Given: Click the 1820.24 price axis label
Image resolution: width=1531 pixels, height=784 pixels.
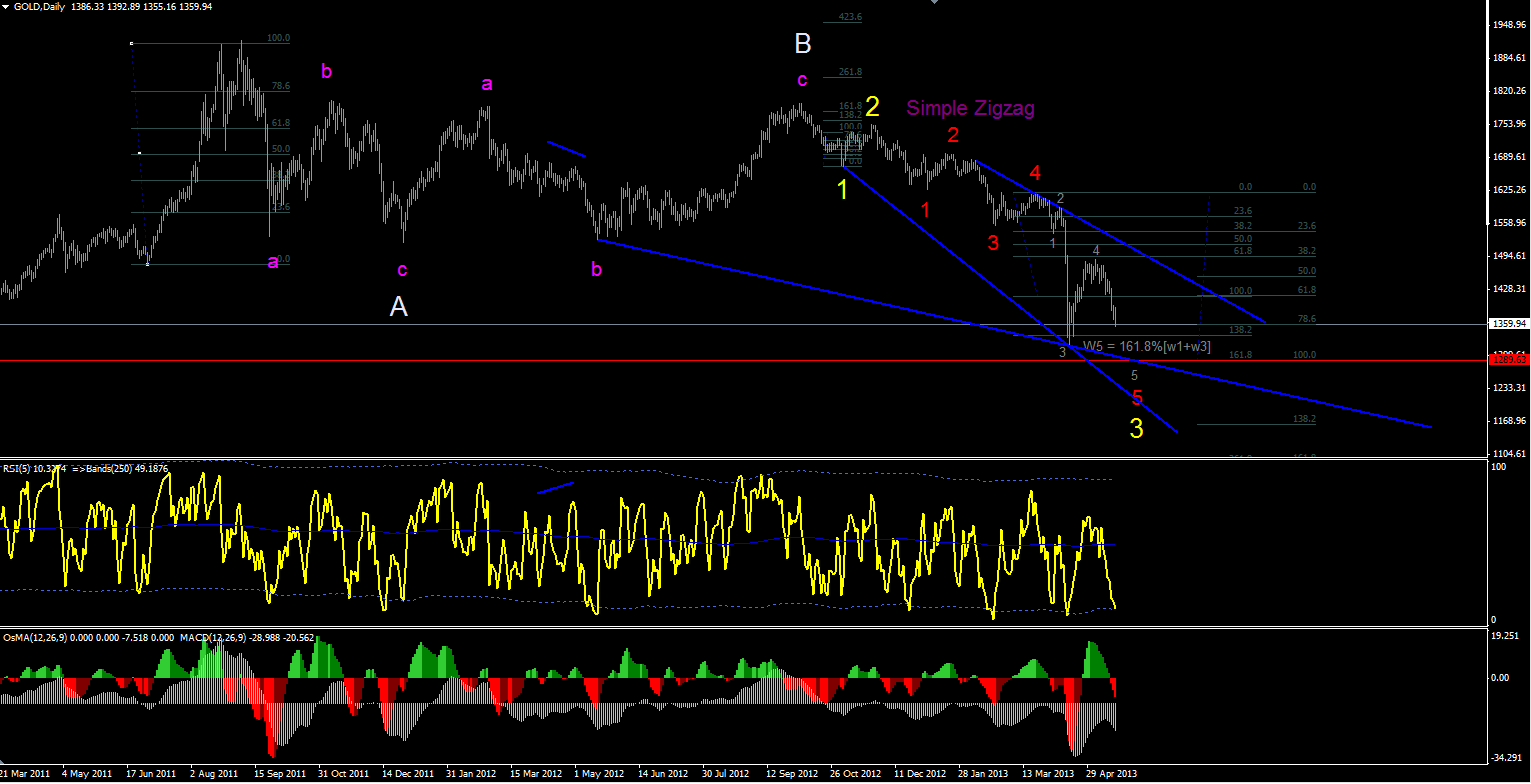Looking at the screenshot, I should pyautogui.click(x=1510, y=90).
